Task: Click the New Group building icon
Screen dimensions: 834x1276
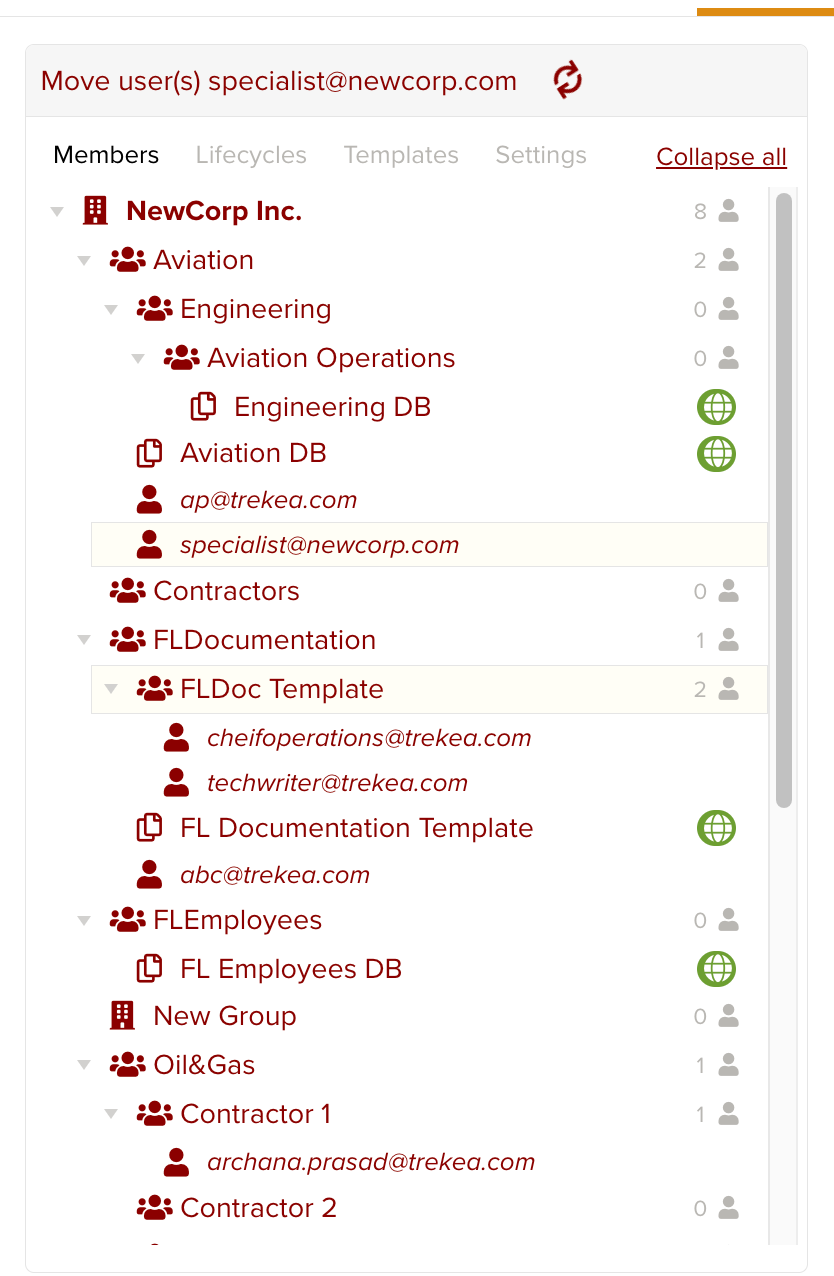Action: [122, 1016]
